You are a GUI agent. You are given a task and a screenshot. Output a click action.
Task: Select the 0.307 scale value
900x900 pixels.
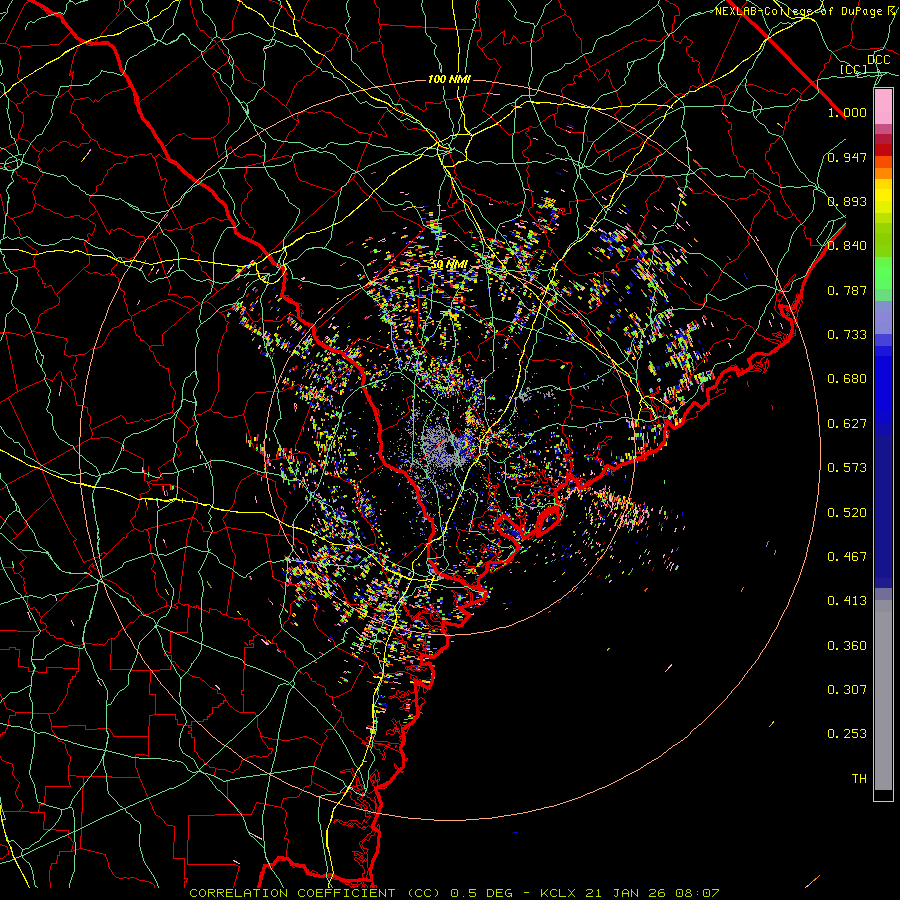pos(847,690)
